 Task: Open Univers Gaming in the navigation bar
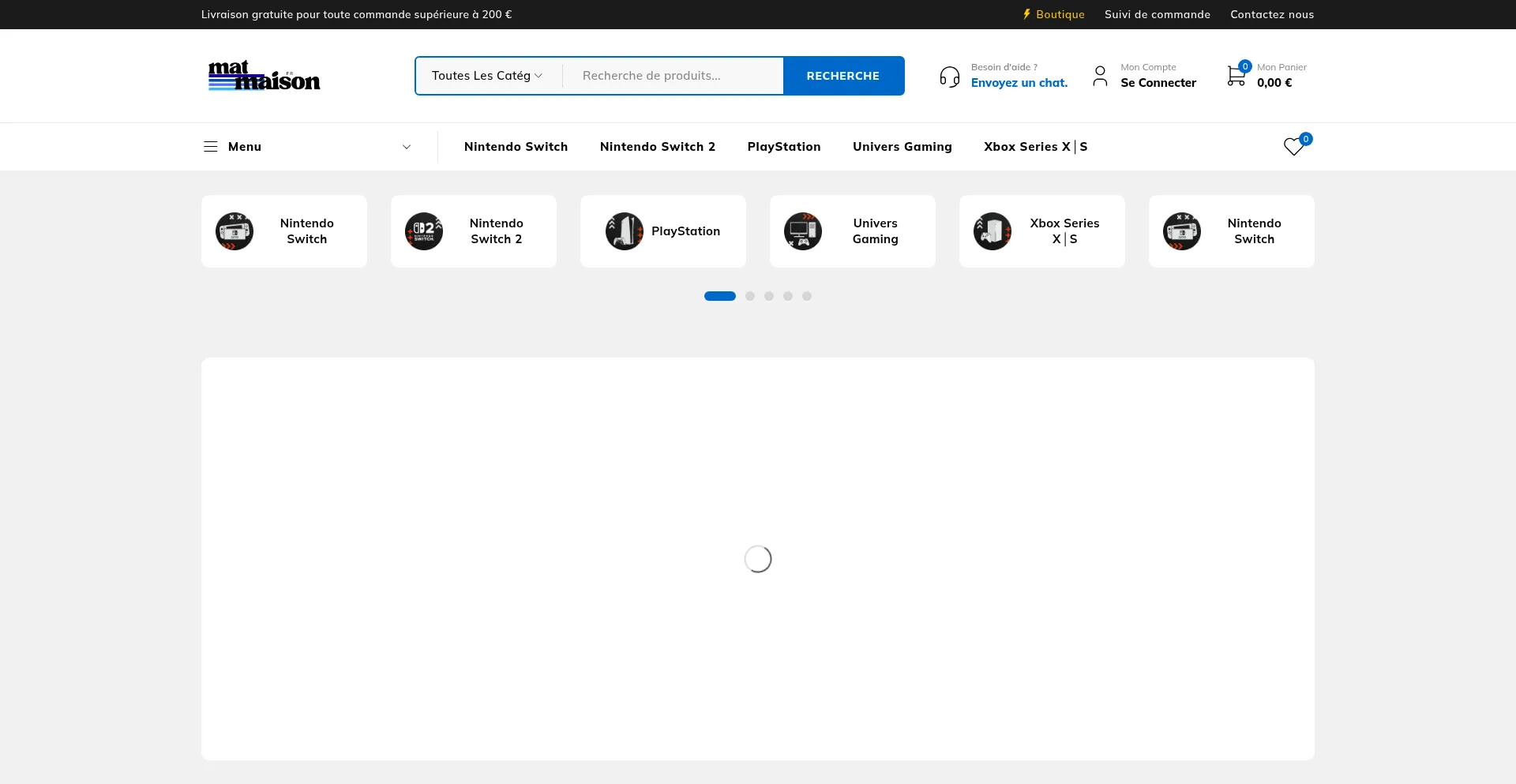(902, 147)
